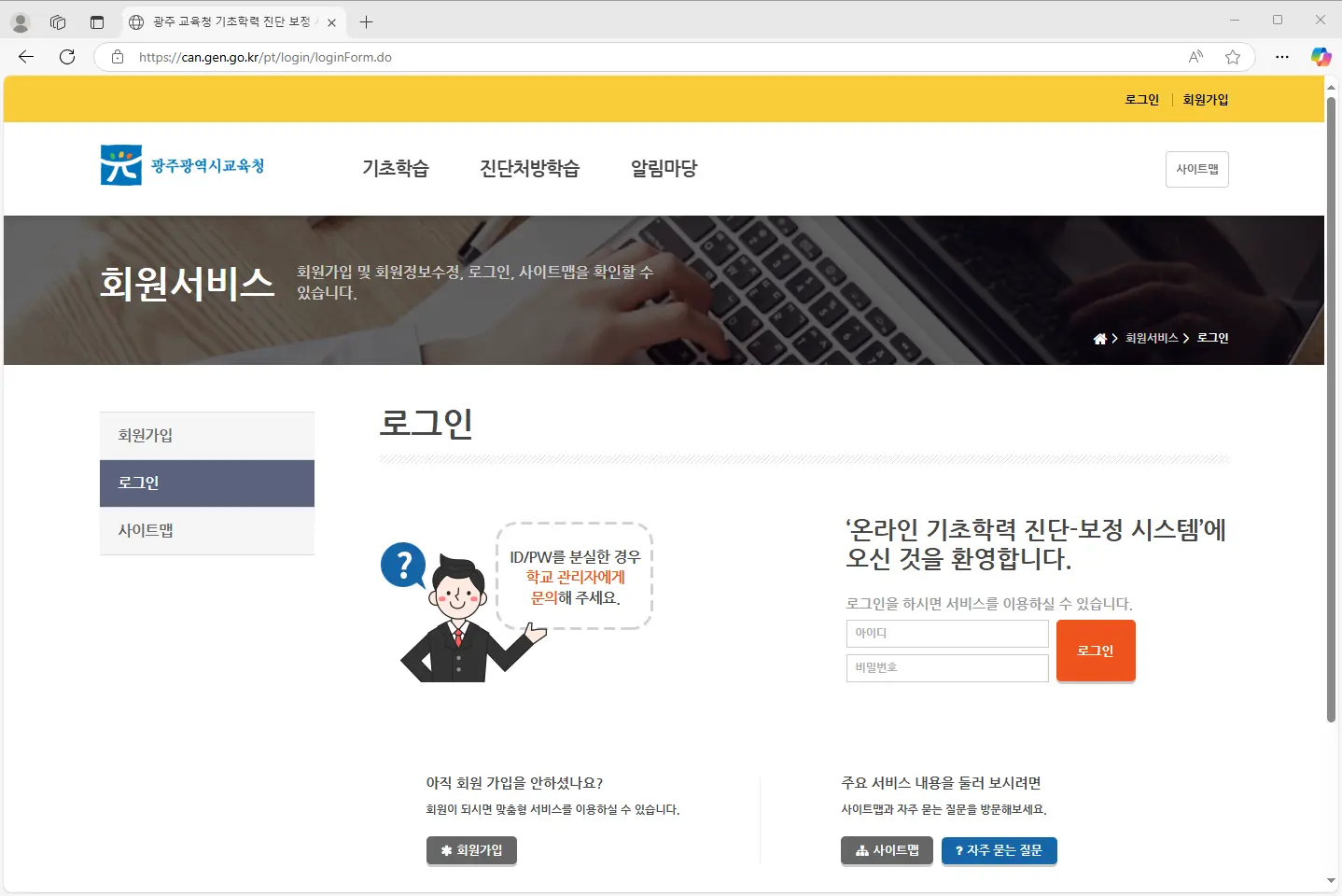The image size is (1342, 896).
Task: Click the home icon in the breadcrumb
Action: (1098, 338)
